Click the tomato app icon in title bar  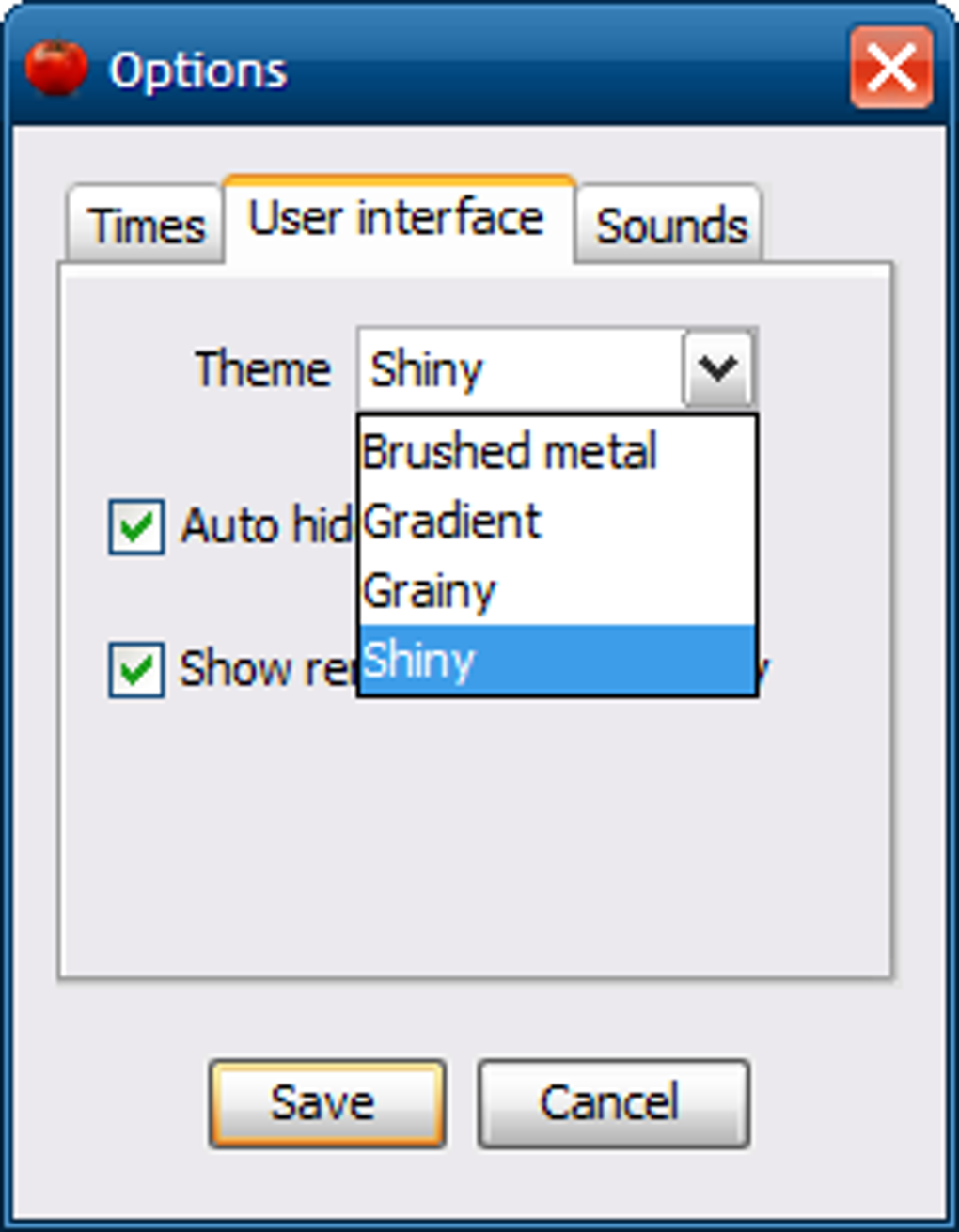[56, 69]
